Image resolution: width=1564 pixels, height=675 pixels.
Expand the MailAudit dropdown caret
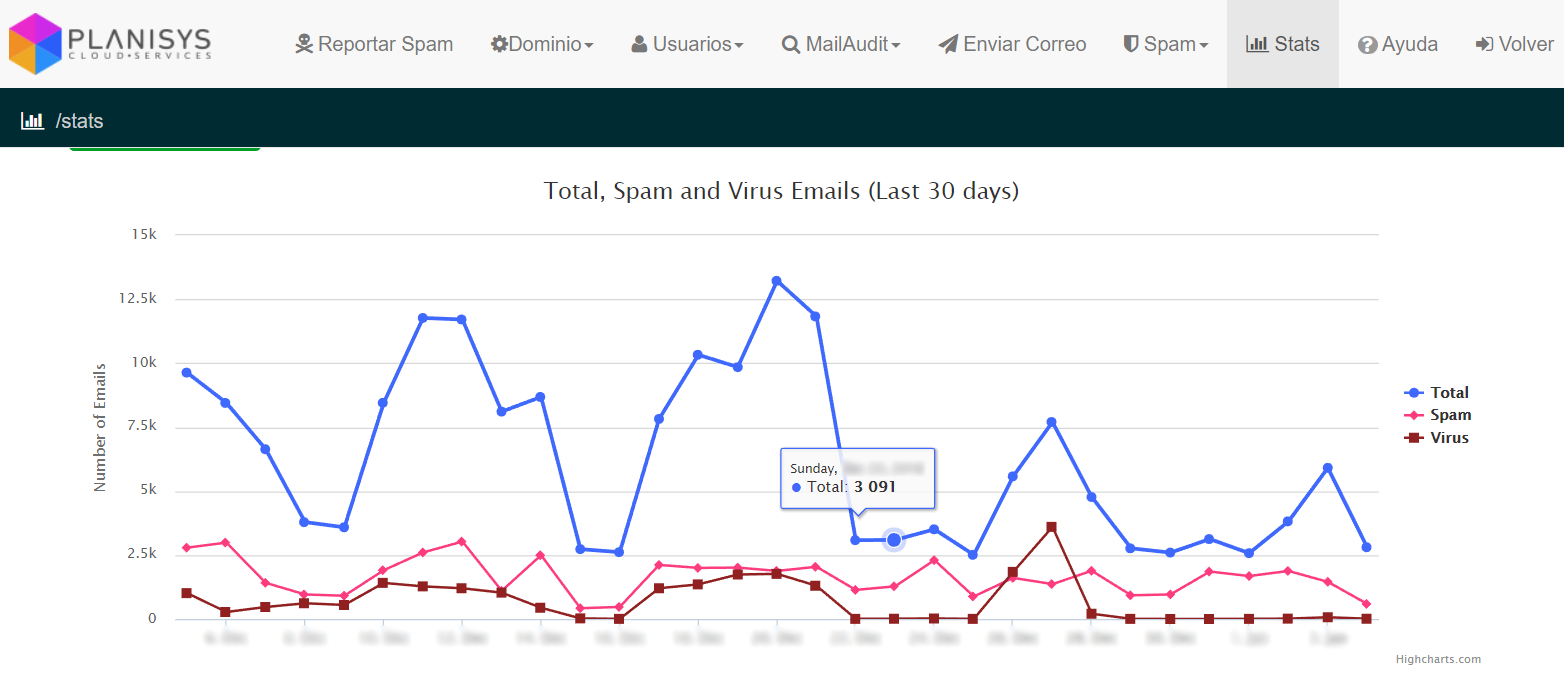[x=896, y=46]
